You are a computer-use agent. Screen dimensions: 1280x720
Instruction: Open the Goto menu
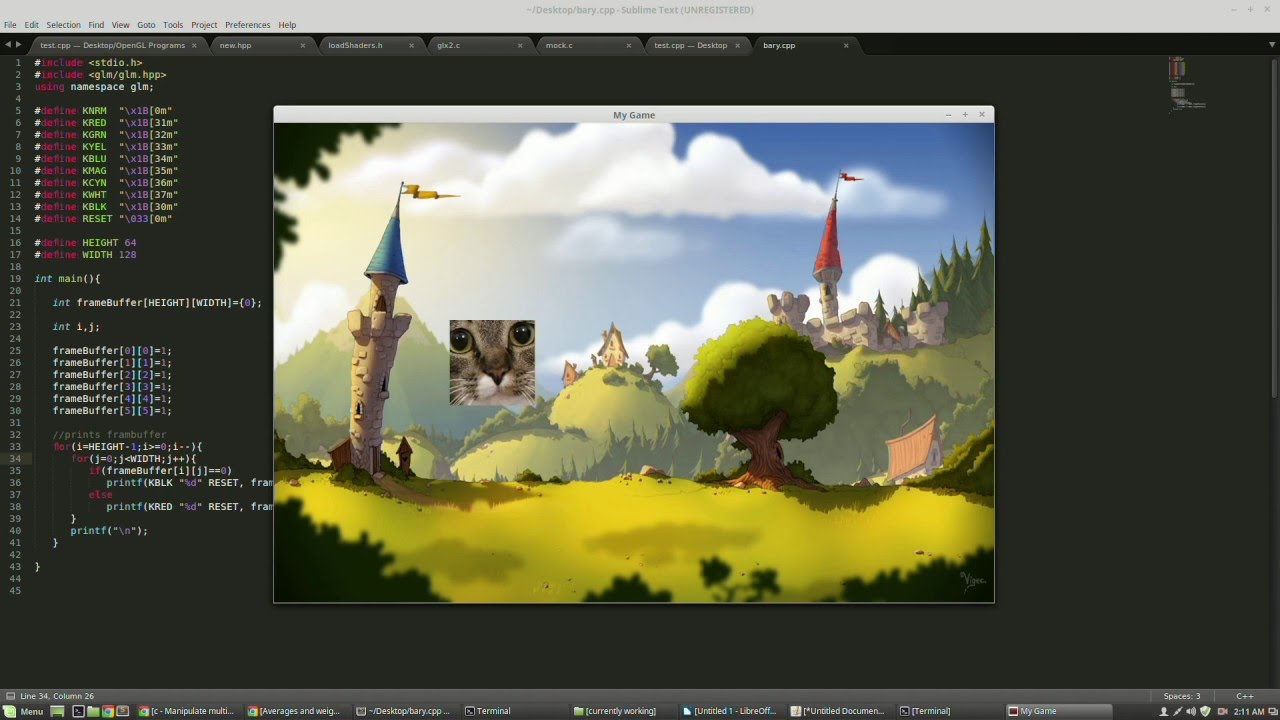pos(146,24)
